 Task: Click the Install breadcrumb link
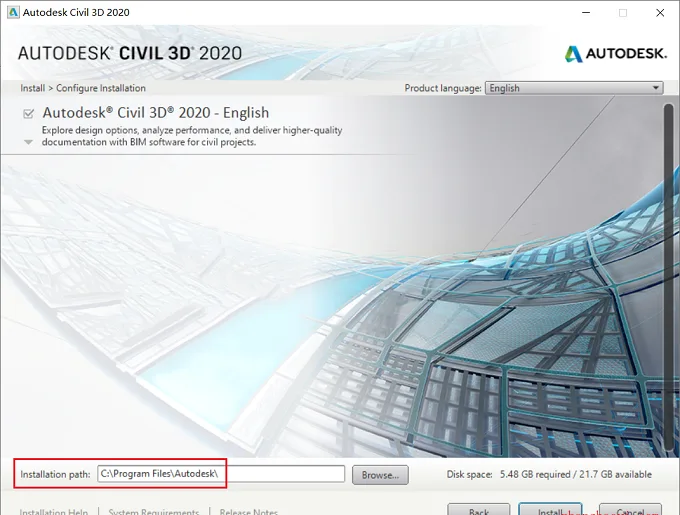(x=33, y=88)
